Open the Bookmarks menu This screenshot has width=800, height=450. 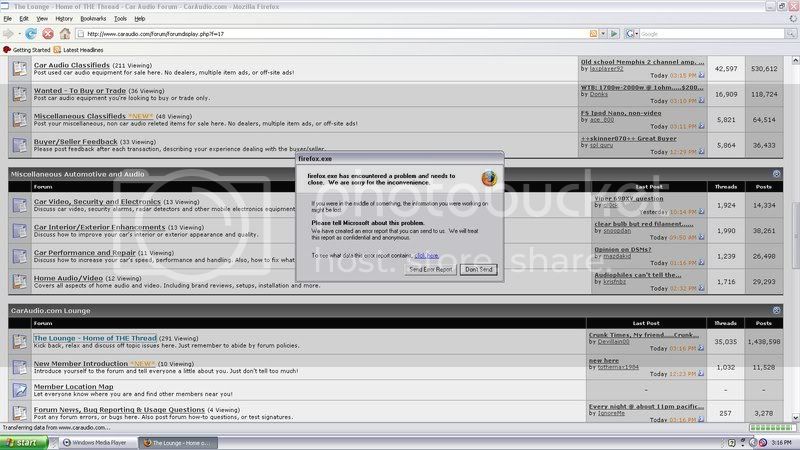coord(93,19)
